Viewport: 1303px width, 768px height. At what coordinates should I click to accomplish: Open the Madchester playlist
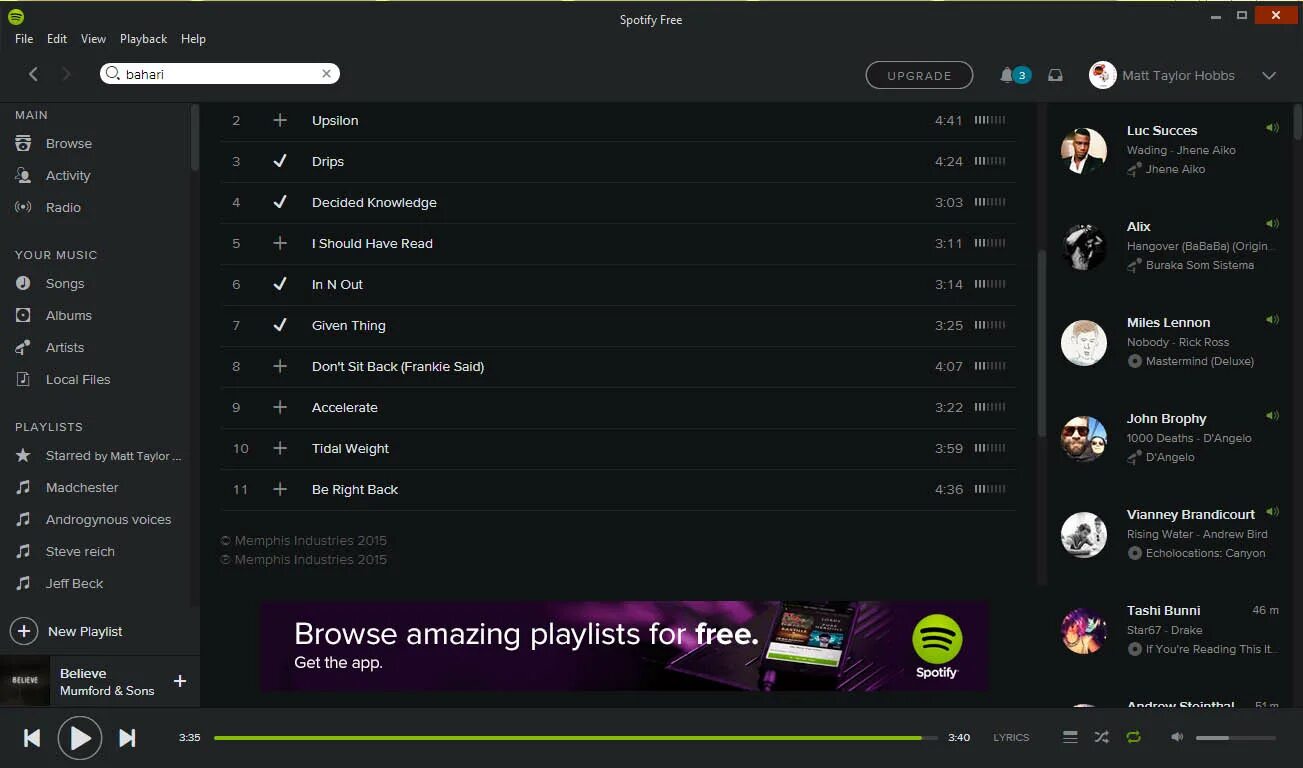[x=81, y=488]
